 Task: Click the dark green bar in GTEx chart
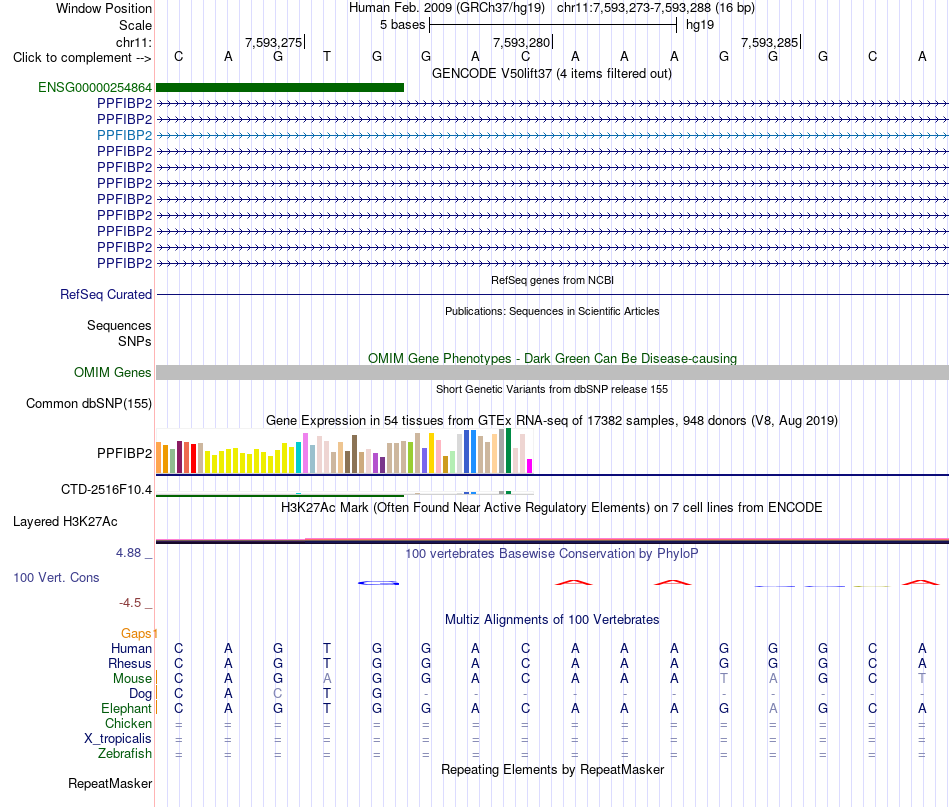pyautogui.click(x=508, y=451)
